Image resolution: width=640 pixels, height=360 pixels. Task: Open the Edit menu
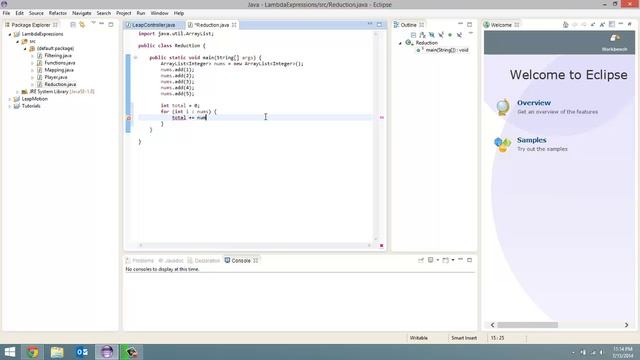pos(19,13)
